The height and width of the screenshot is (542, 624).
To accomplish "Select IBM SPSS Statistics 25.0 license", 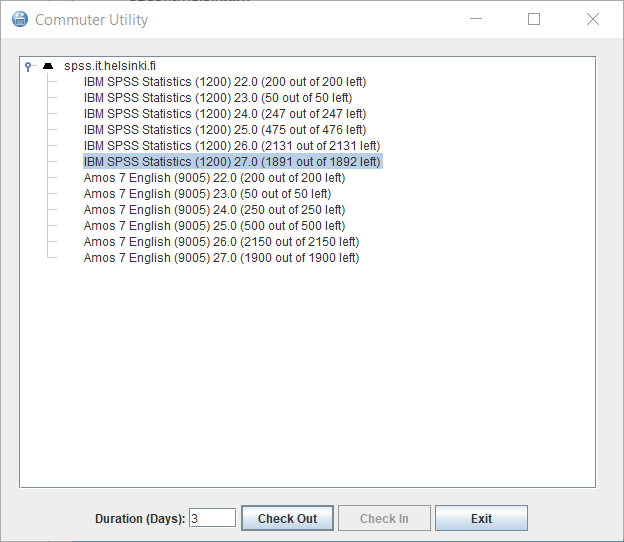I will pos(225,129).
